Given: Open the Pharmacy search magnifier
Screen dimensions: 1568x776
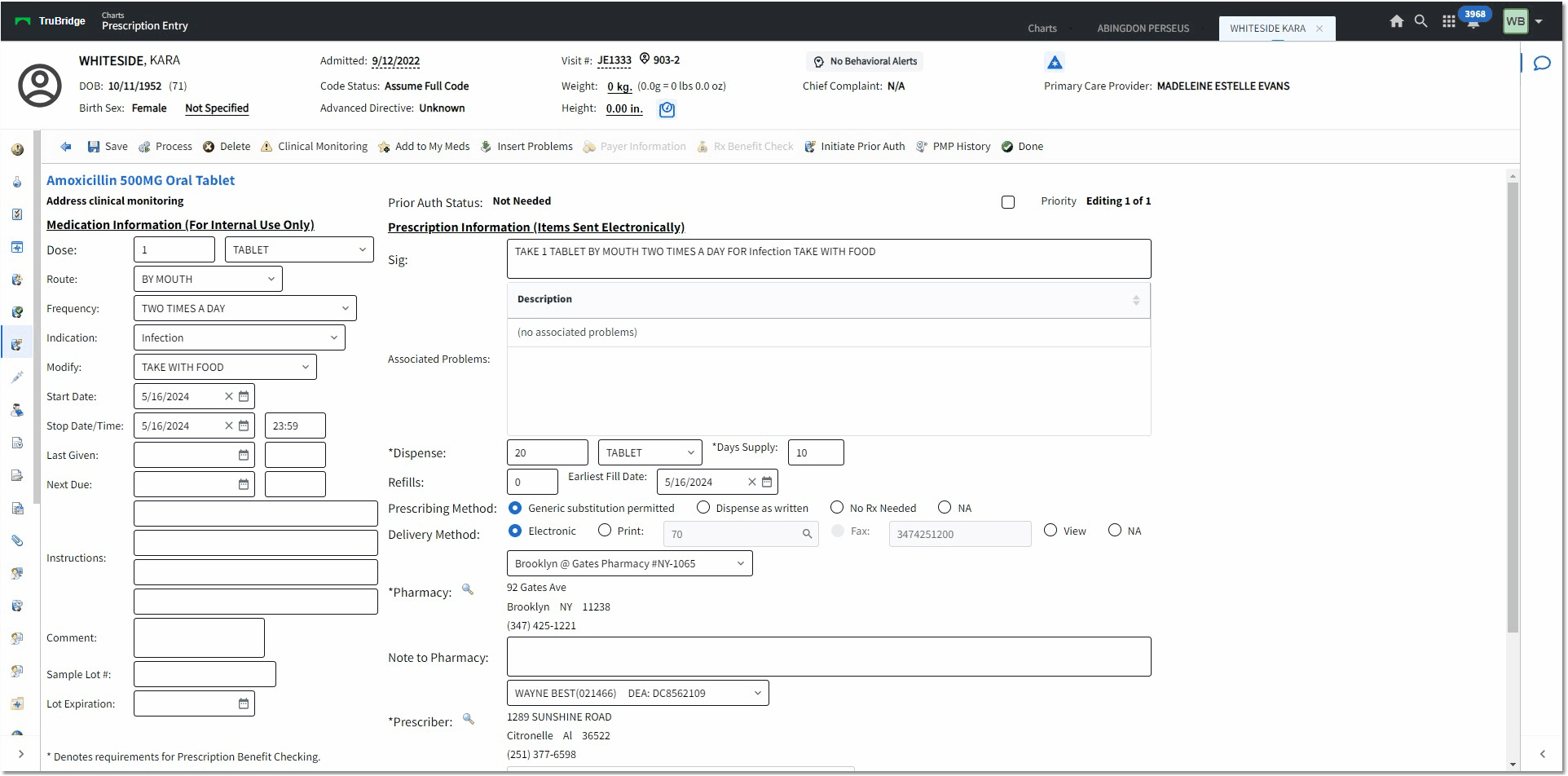Looking at the screenshot, I should click(x=468, y=589).
